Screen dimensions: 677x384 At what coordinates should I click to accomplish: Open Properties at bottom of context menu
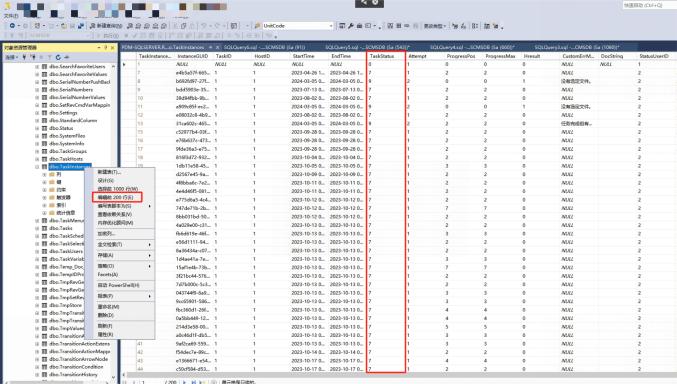[x=105, y=334]
